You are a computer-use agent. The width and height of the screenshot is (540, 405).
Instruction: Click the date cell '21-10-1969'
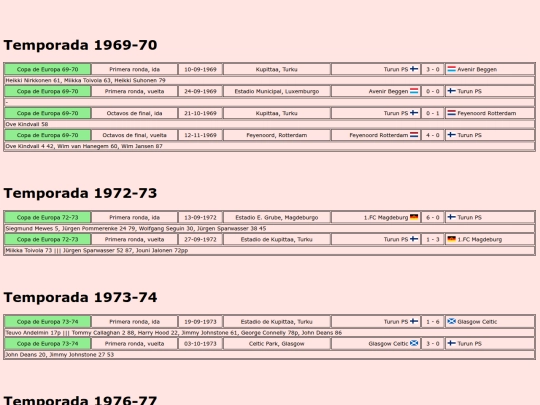(x=200, y=113)
